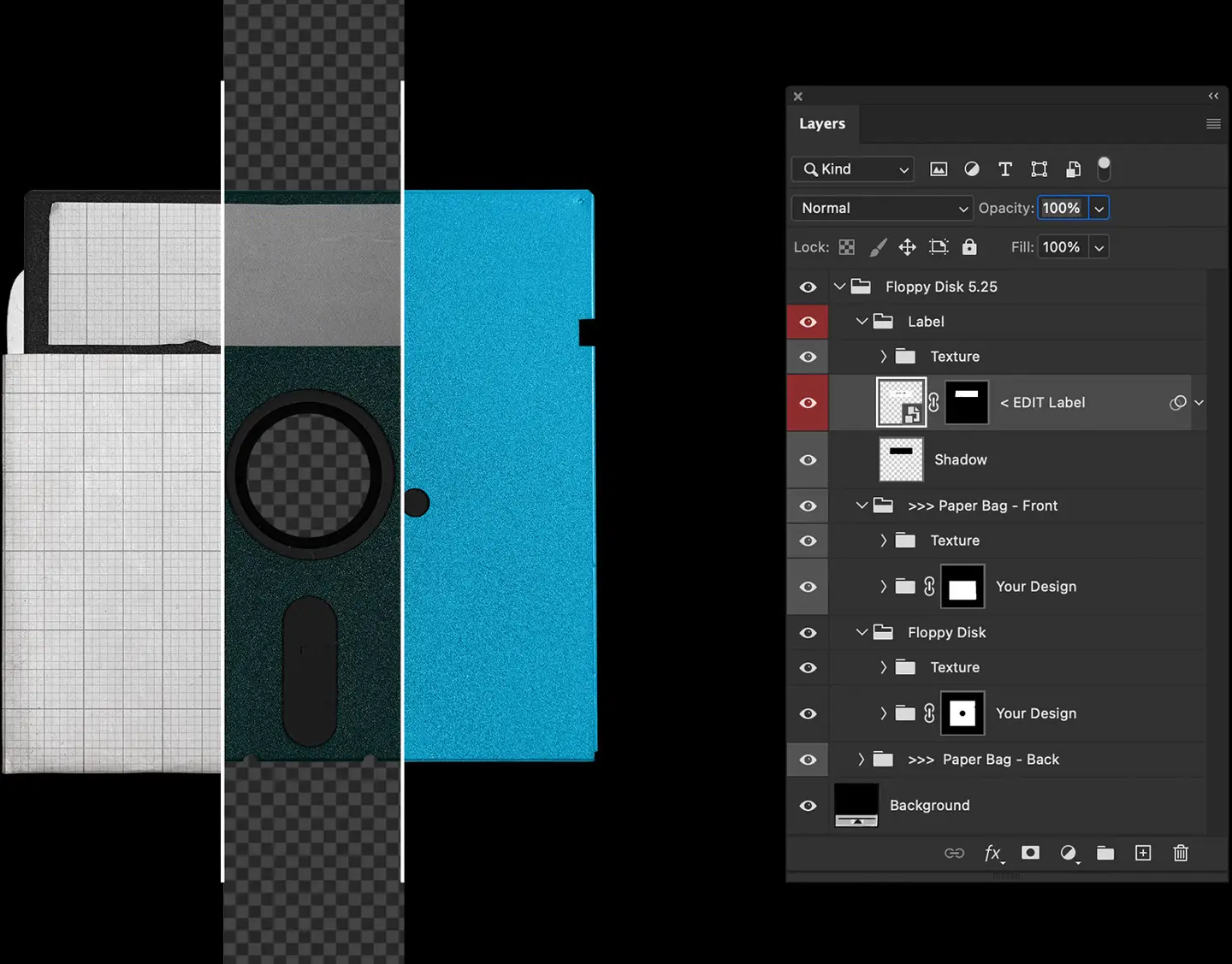Open the blend mode dropdown
This screenshot has height=964, width=1232.
tap(881, 208)
